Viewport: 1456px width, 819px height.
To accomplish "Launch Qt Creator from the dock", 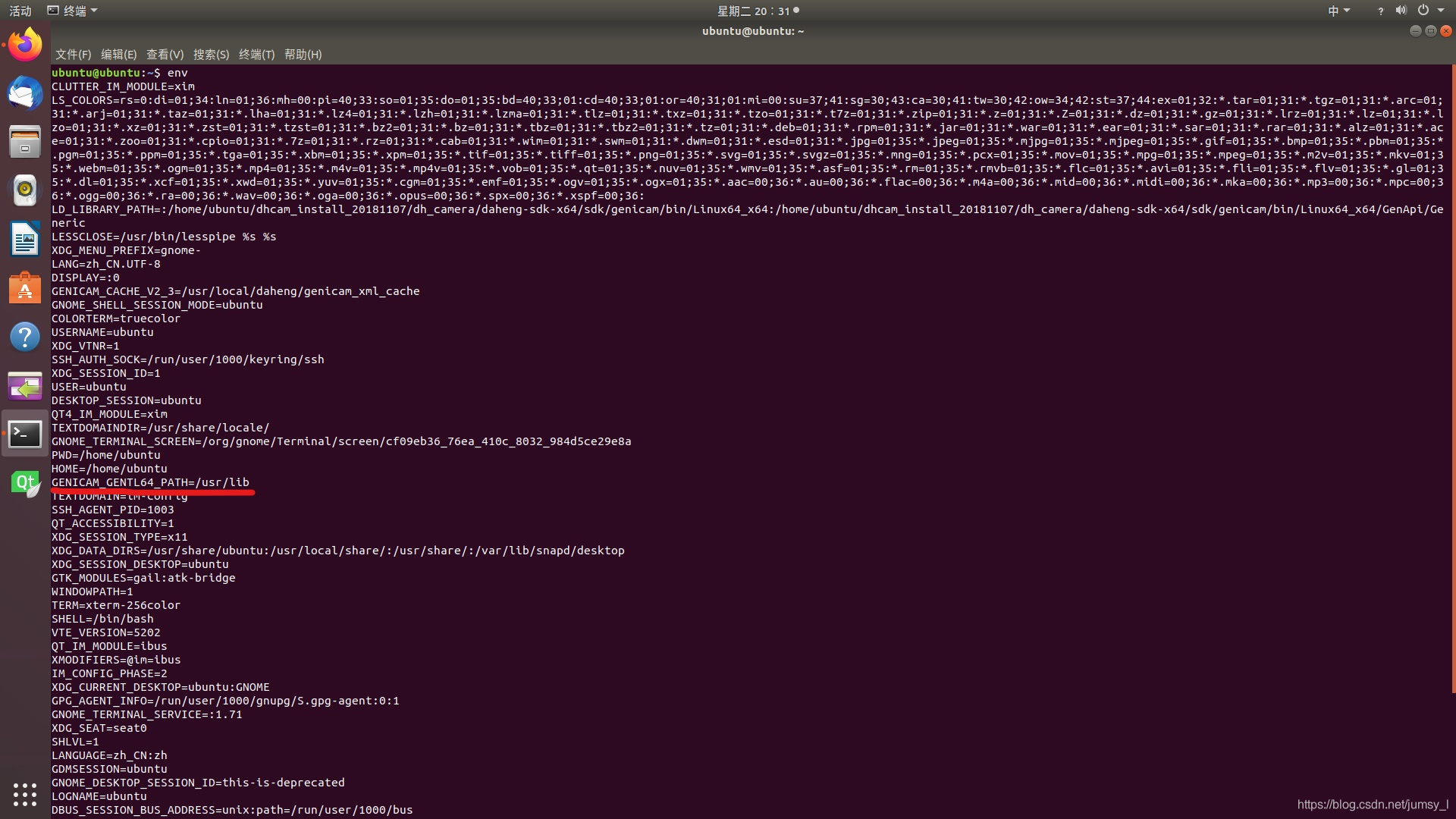I will pos(25,483).
